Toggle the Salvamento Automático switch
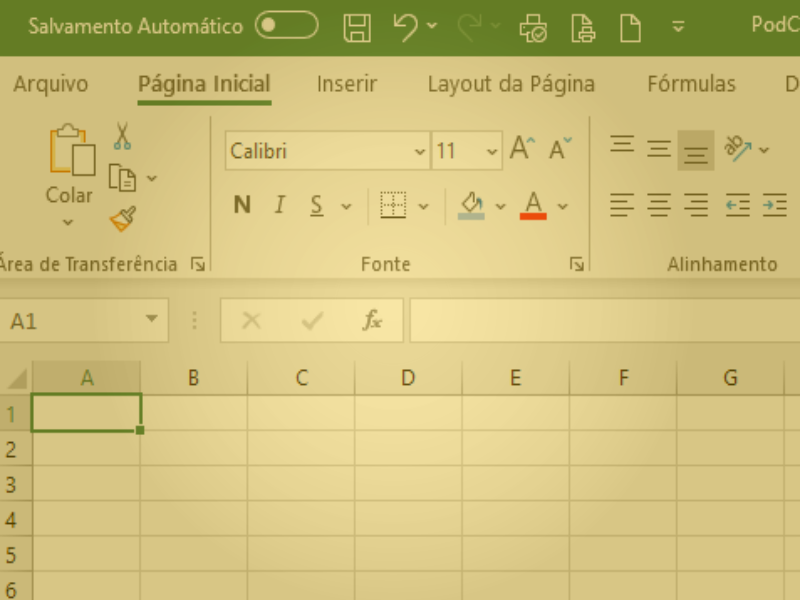The height and width of the screenshot is (600, 800). (x=287, y=25)
